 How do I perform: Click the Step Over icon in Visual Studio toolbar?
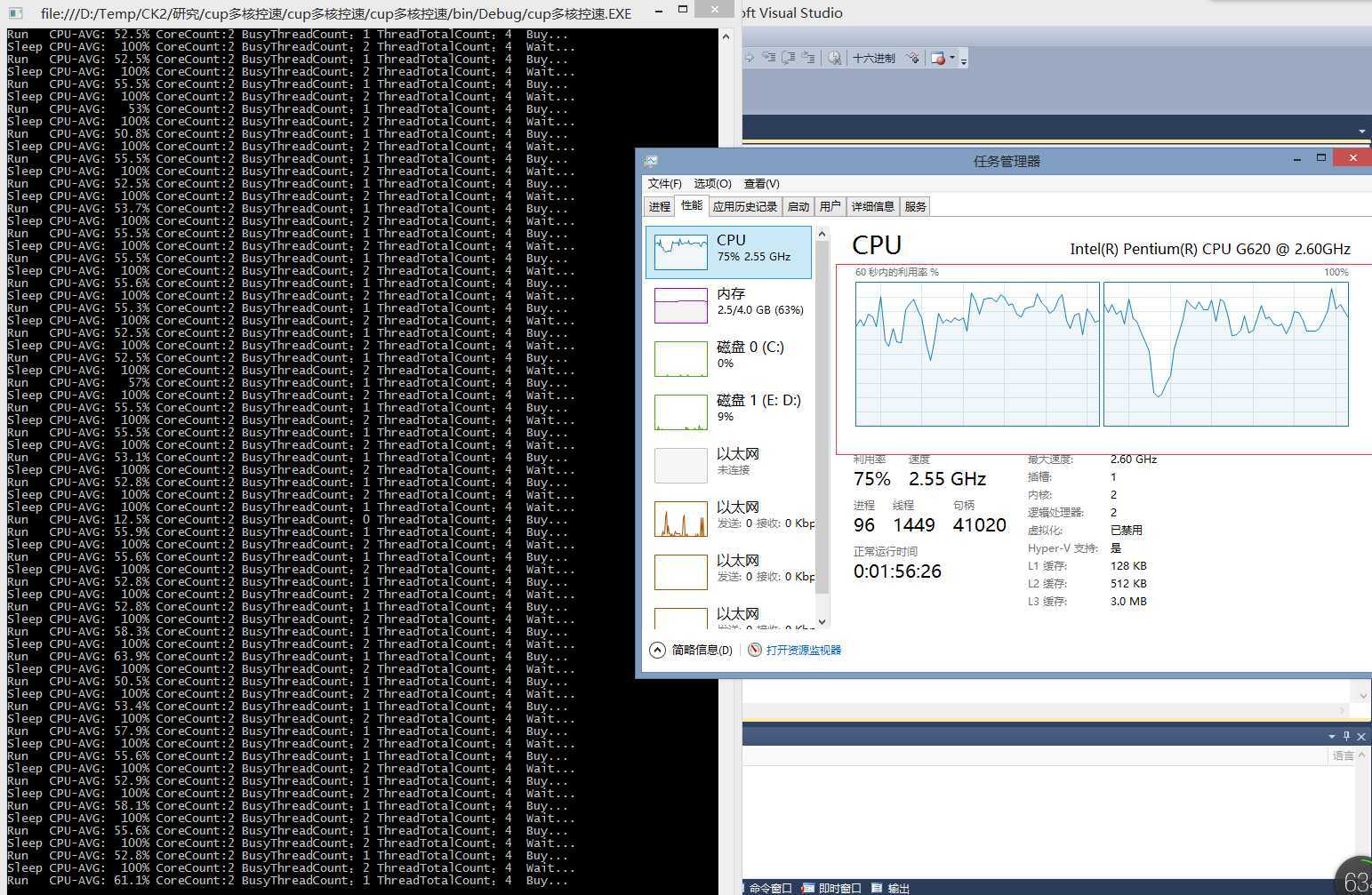(788, 58)
